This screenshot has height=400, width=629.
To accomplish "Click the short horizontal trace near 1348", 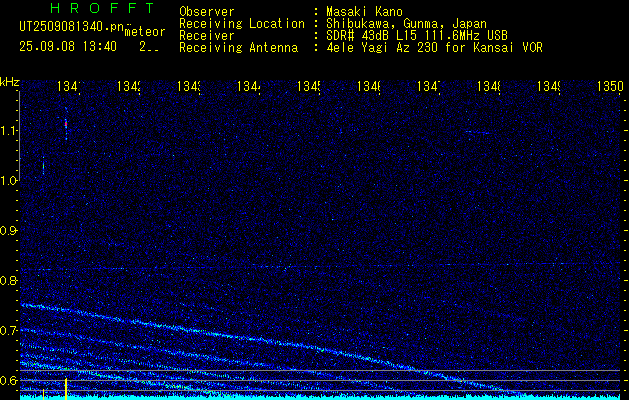I will 477,132.
